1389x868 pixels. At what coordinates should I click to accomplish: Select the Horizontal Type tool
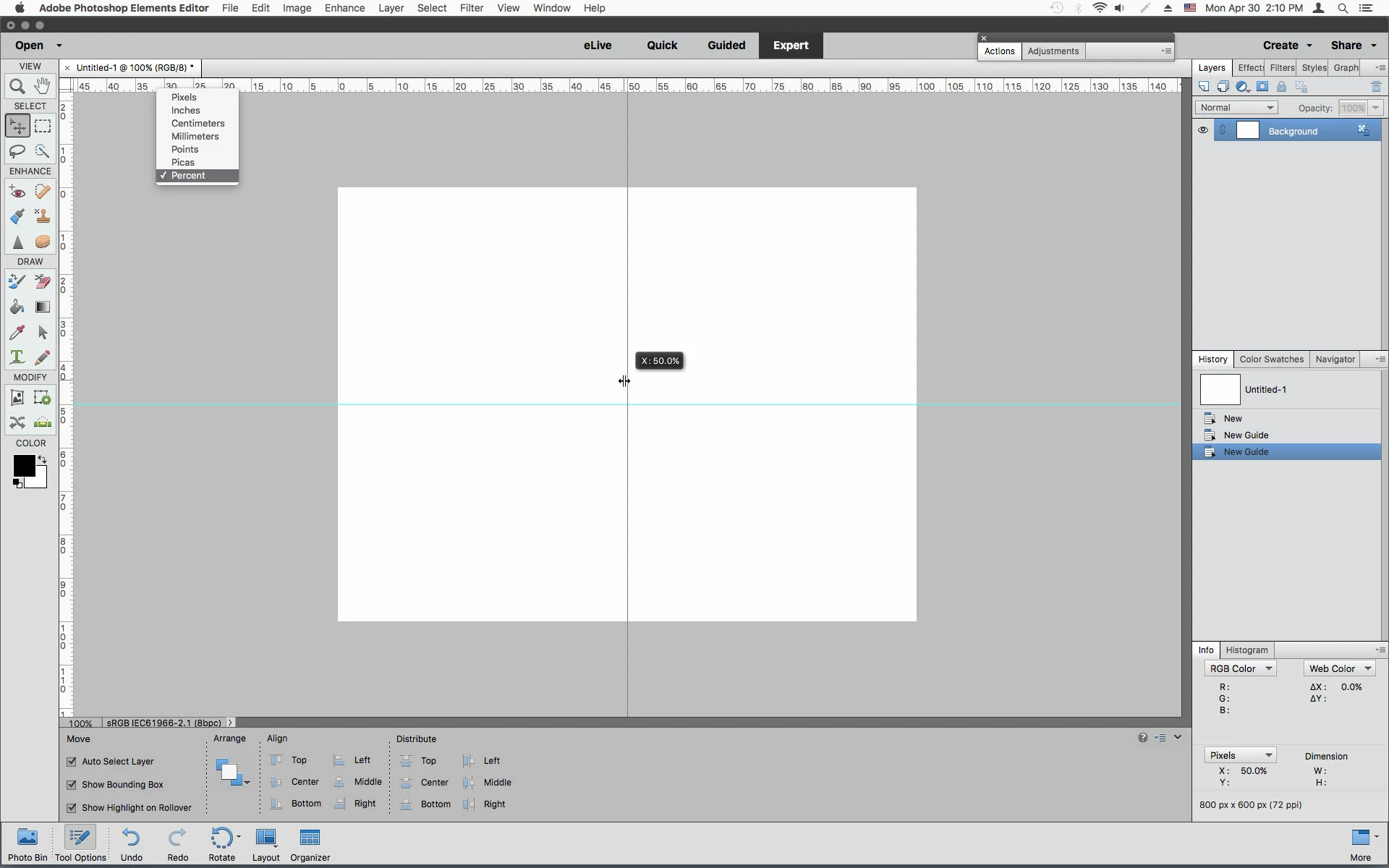pyautogui.click(x=17, y=357)
